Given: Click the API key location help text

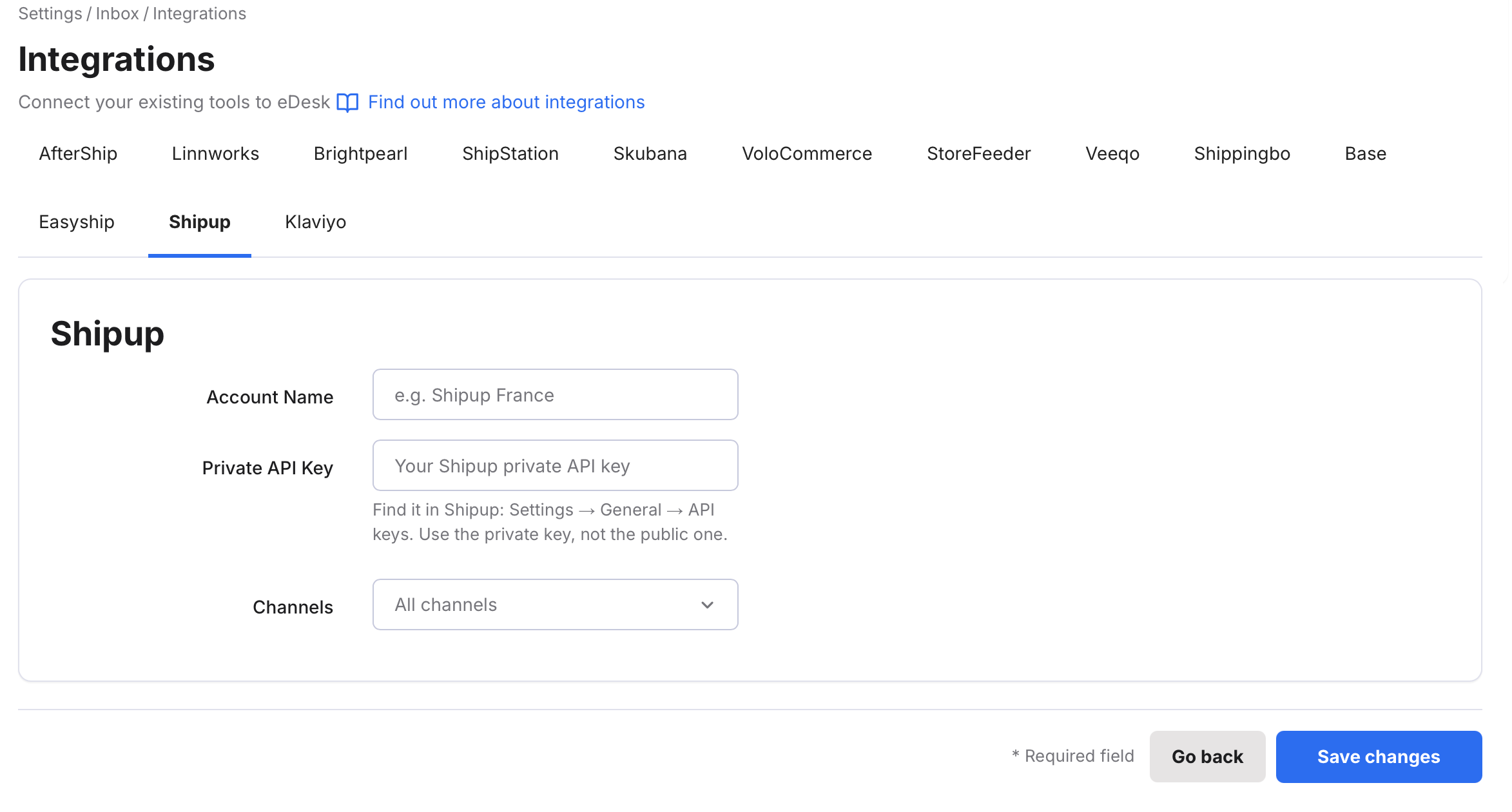Looking at the screenshot, I should click(550, 522).
